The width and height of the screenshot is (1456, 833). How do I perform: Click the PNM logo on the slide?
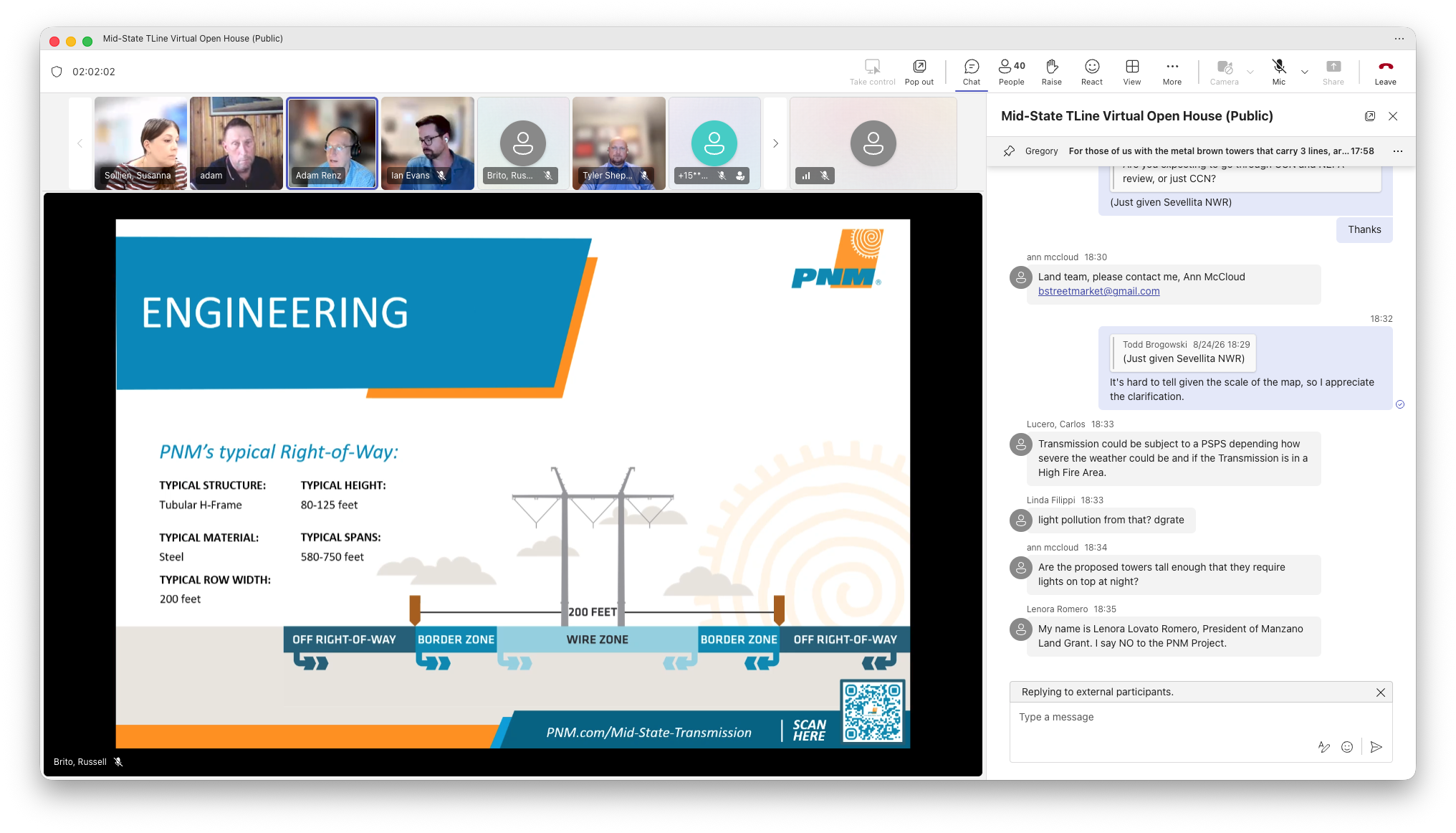click(838, 260)
